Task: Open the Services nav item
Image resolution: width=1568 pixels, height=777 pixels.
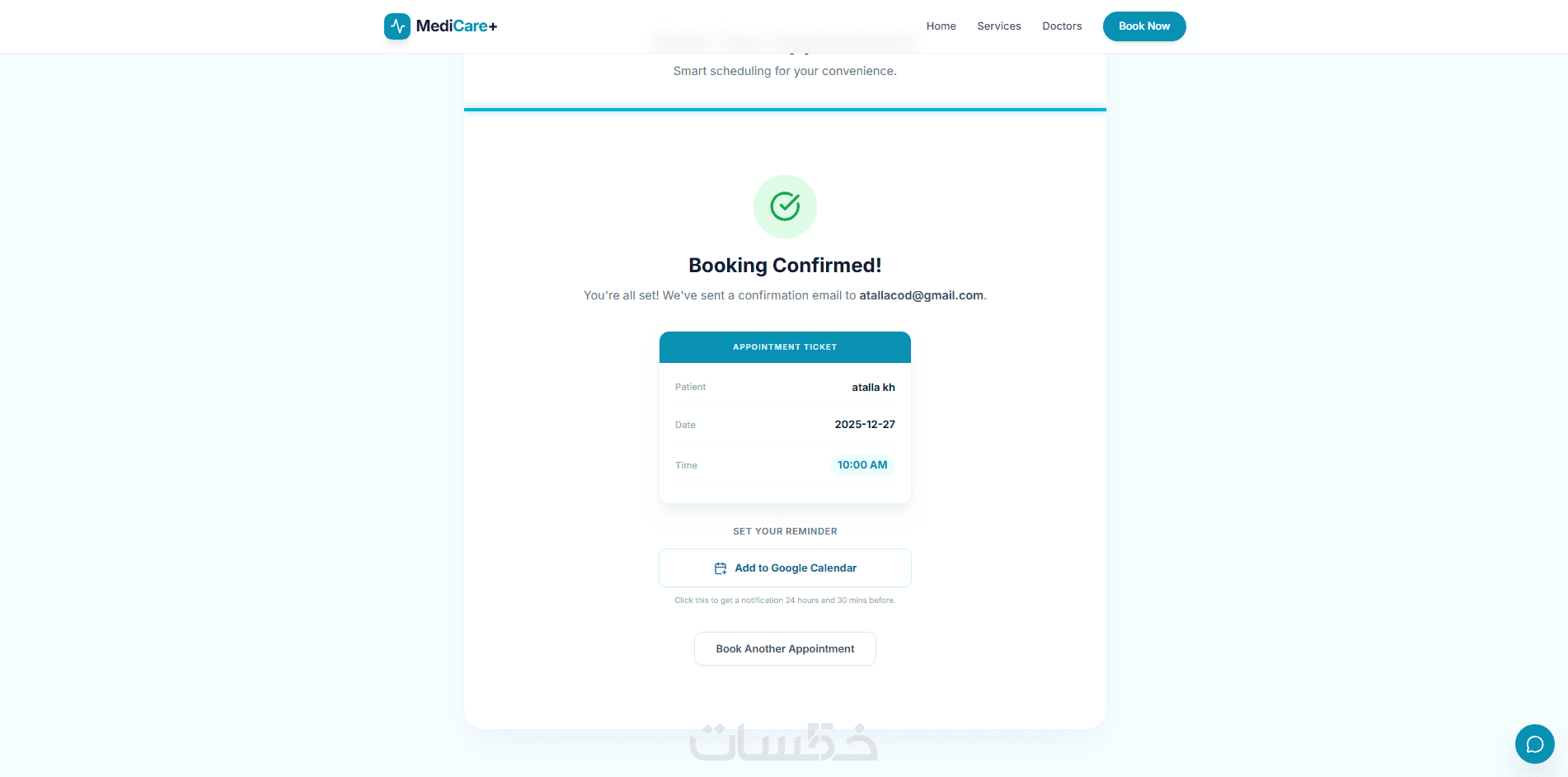Action: 998,26
